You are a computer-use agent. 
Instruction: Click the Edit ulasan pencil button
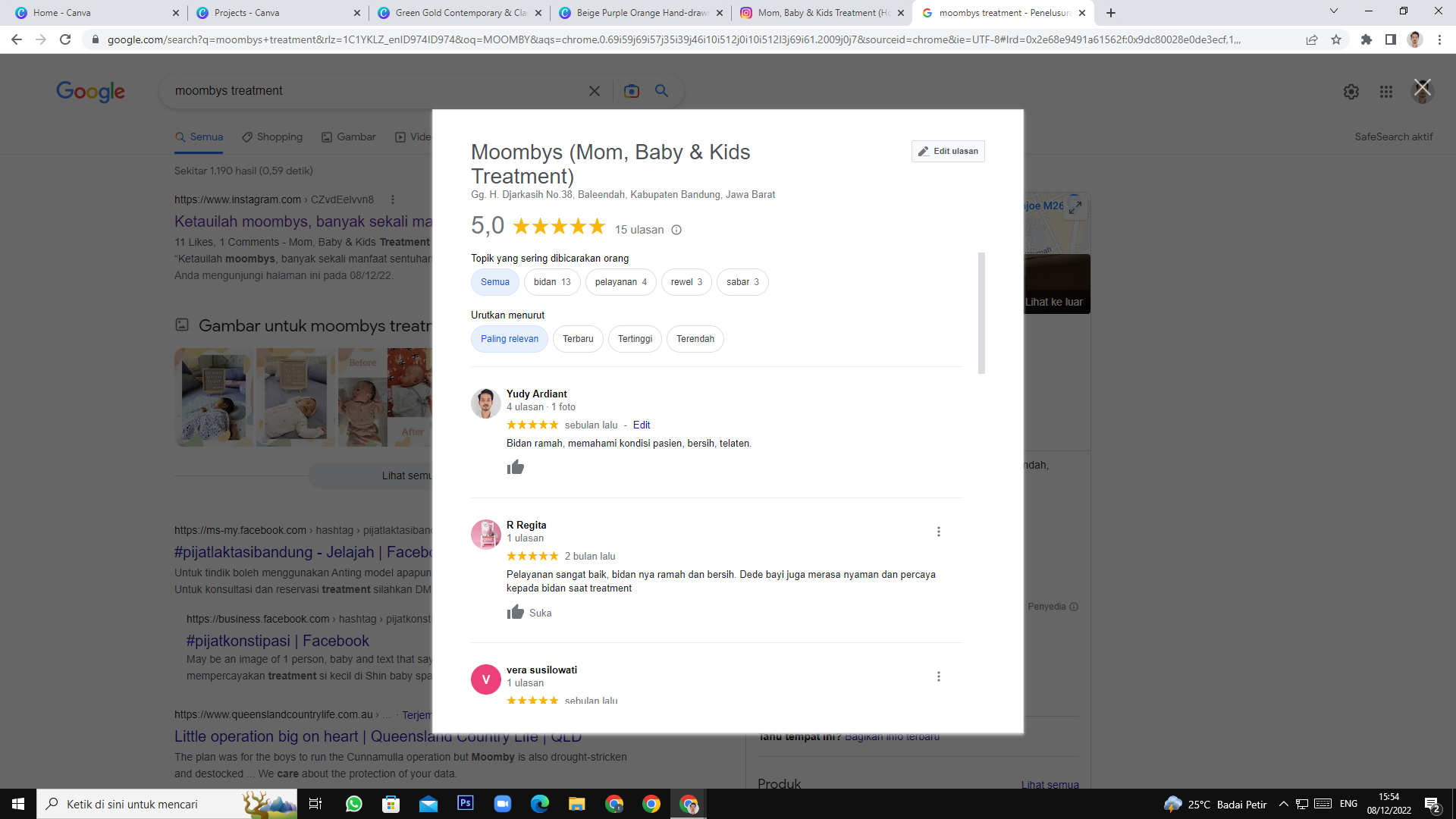pos(947,151)
